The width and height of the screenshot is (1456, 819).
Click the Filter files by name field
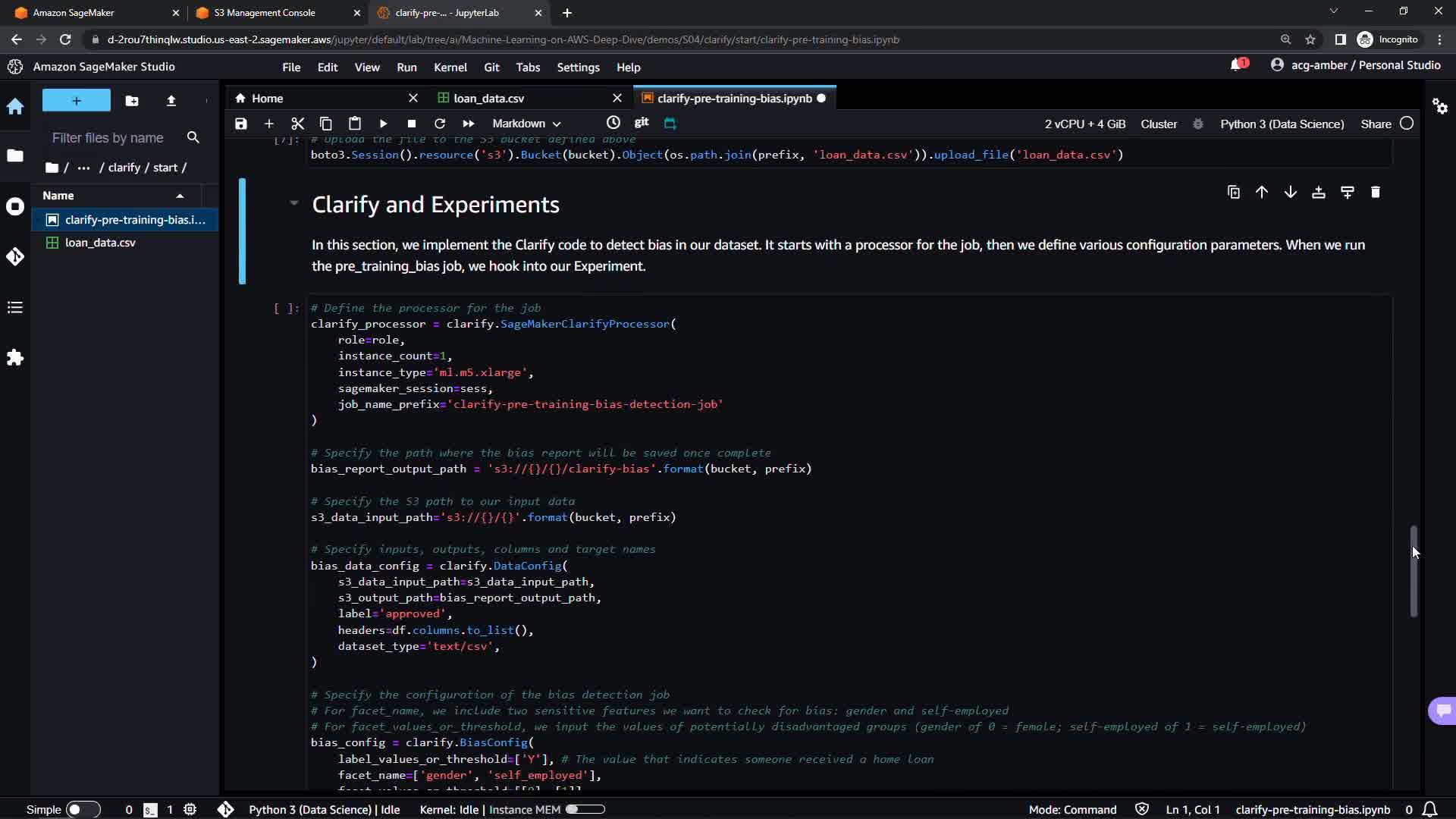(x=108, y=138)
